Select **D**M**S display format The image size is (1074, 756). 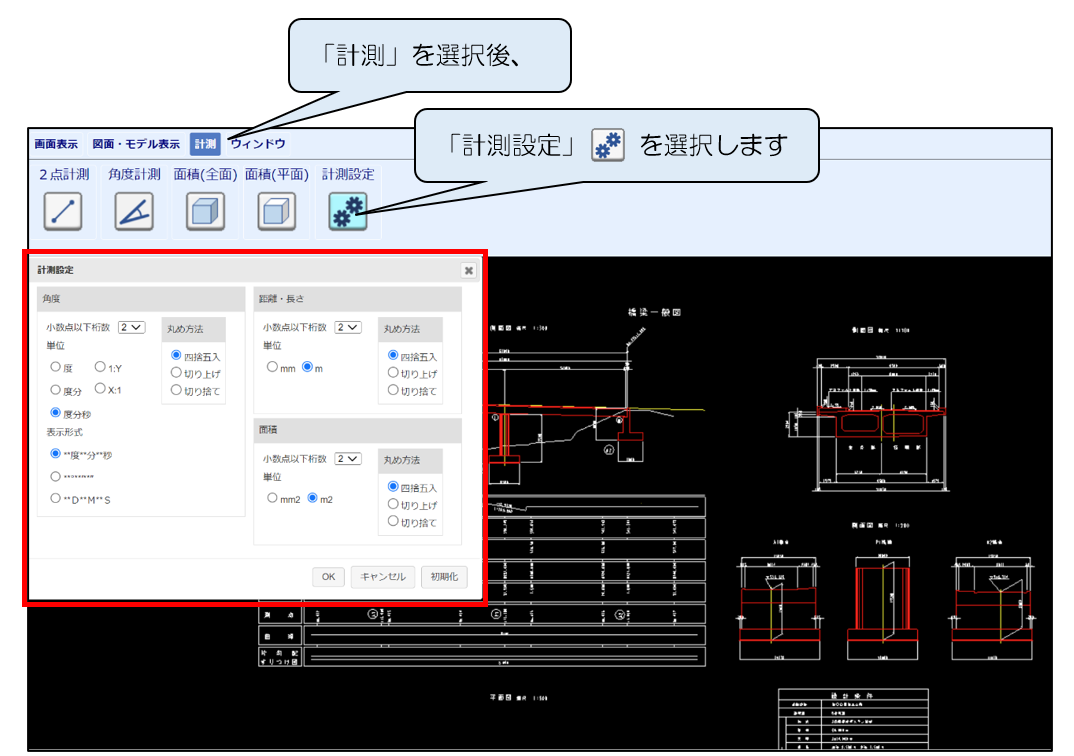point(56,498)
